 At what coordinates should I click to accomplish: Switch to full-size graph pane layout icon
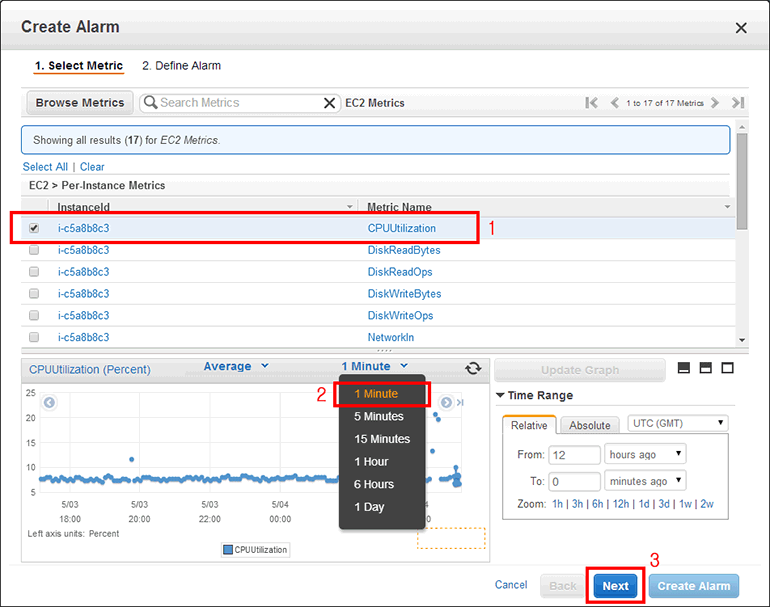(x=728, y=368)
